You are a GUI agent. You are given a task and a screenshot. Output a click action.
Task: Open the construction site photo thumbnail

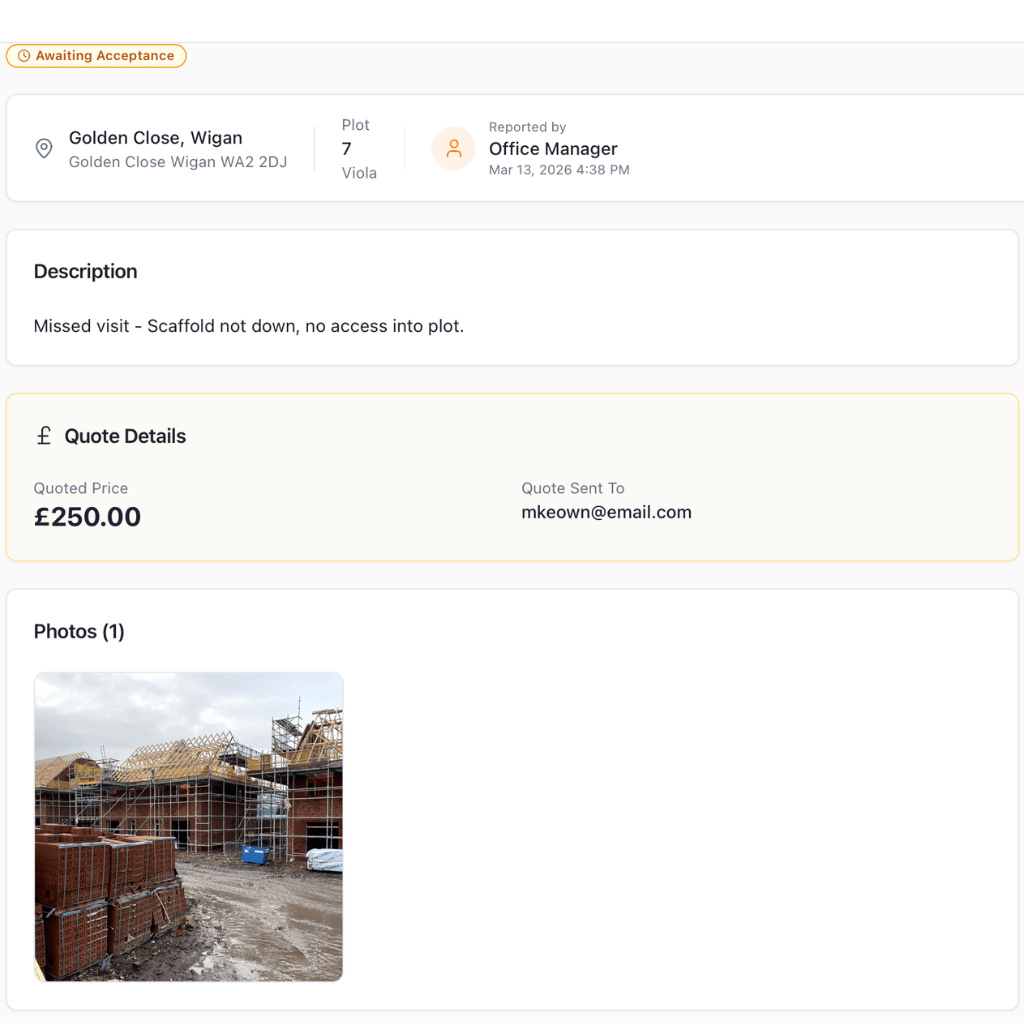pyautogui.click(x=189, y=826)
